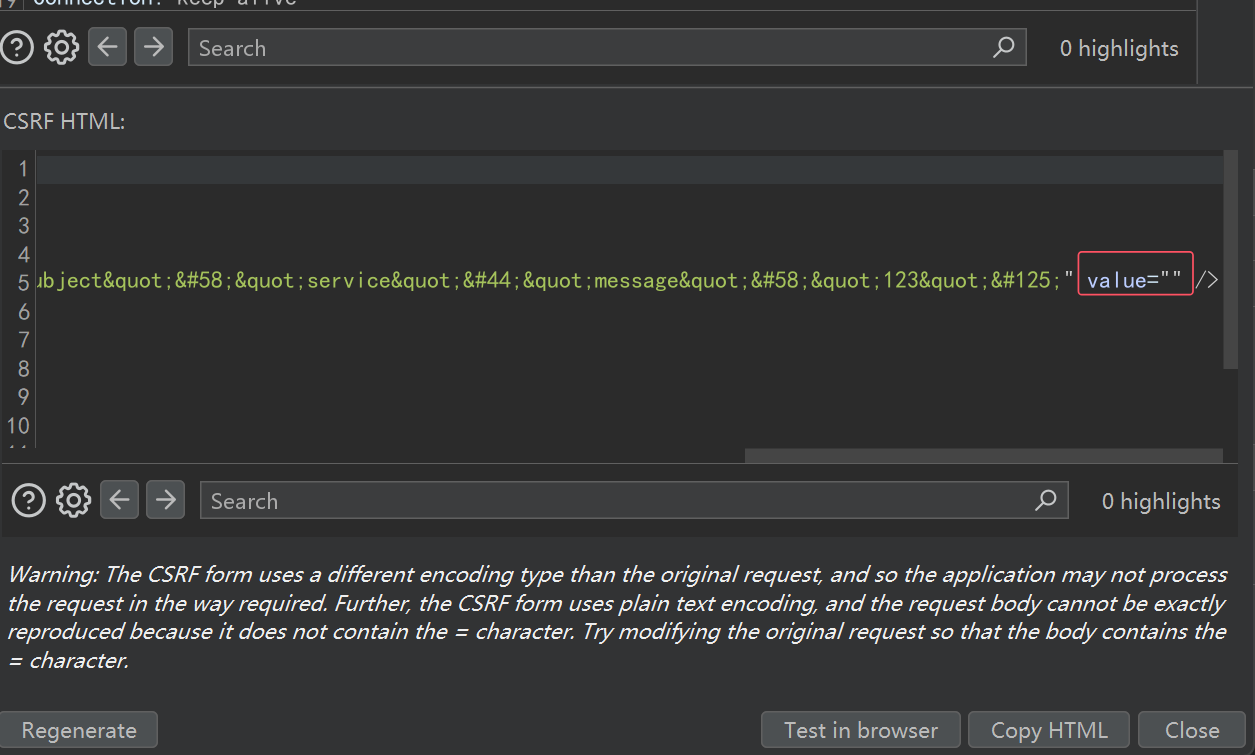1255x755 pixels.
Task: Click the Regenerate button
Action: click(x=79, y=730)
